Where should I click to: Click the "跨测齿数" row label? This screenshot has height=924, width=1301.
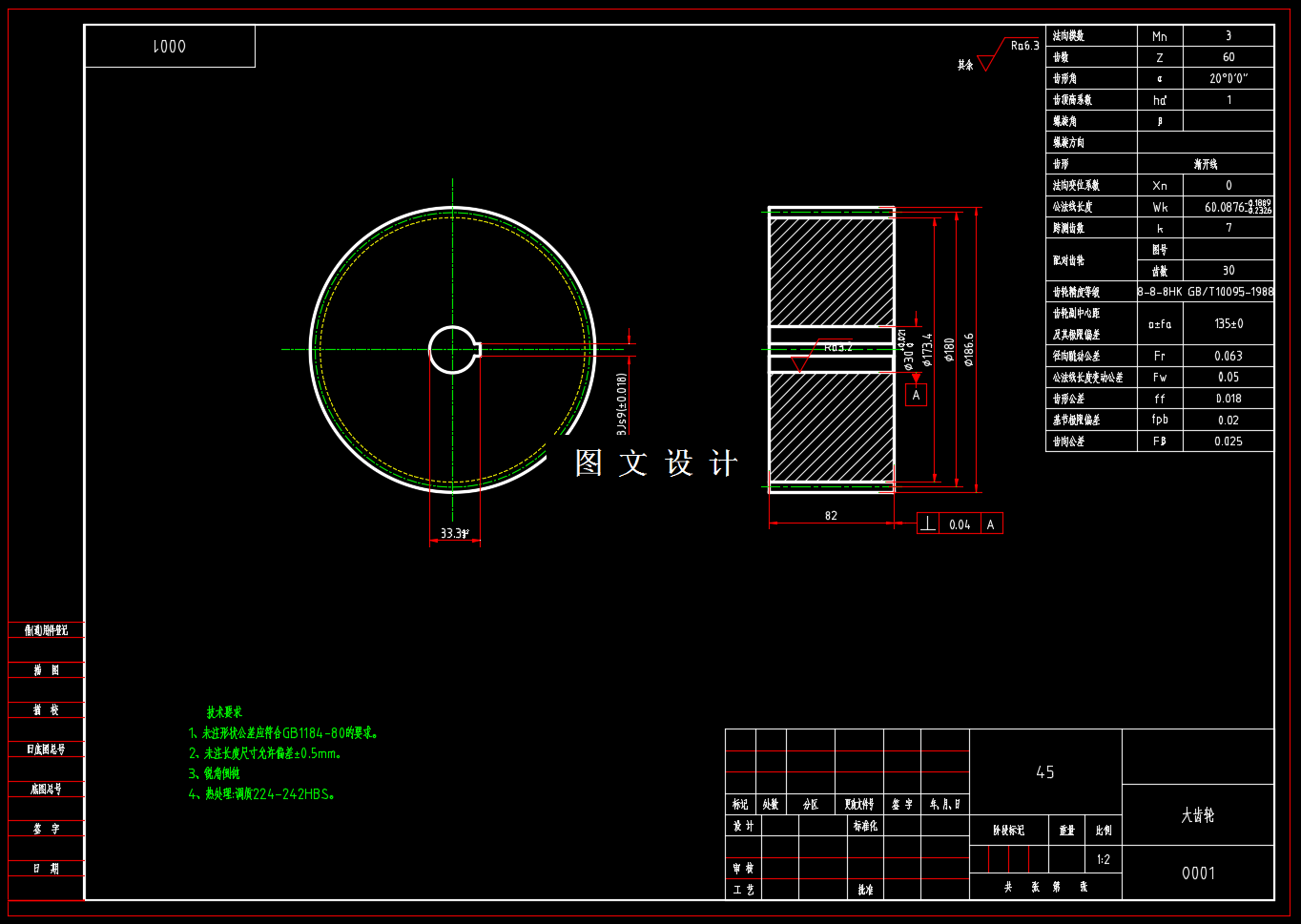pyautogui.click(x=1068, y=229)
